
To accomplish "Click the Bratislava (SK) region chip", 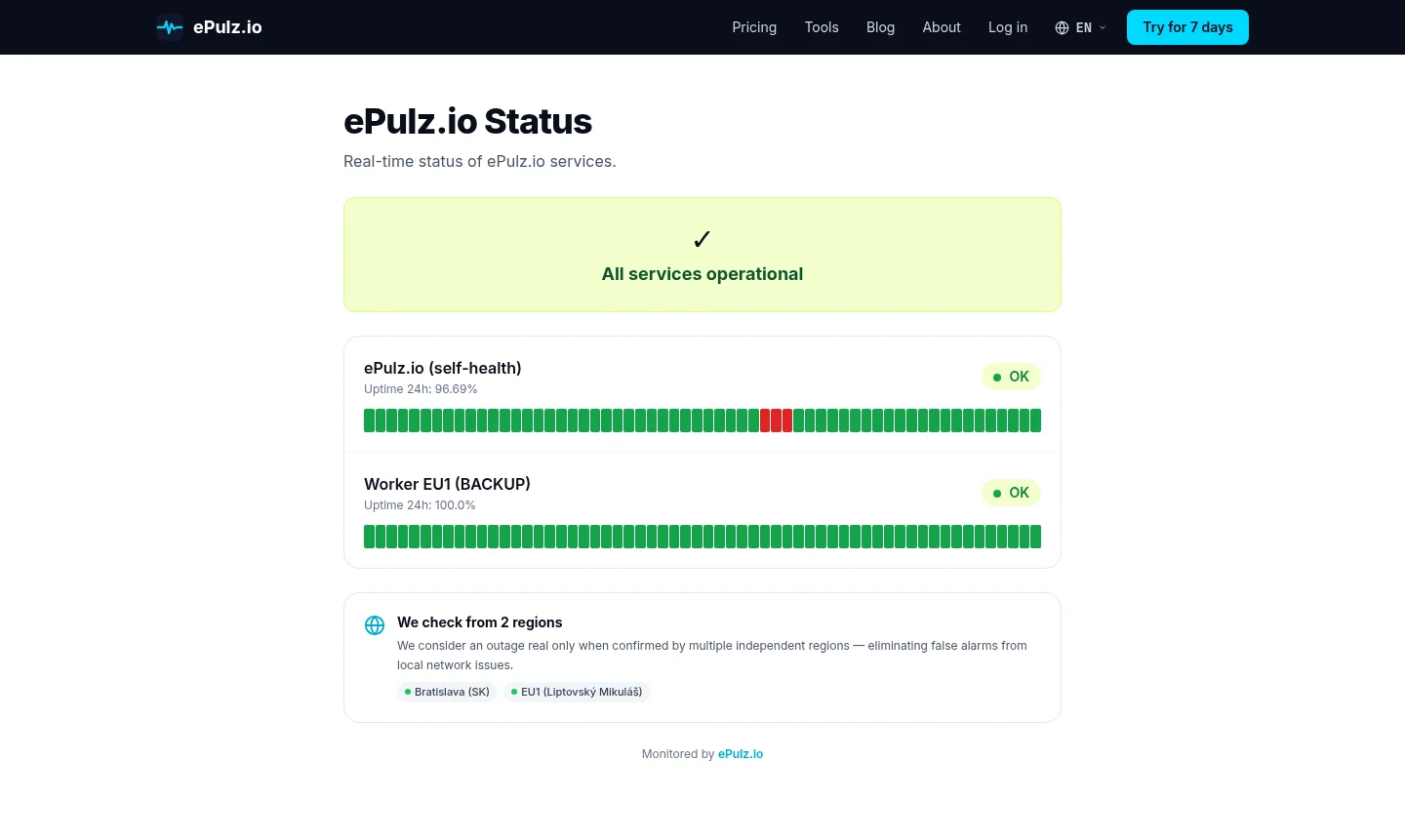I will coord(447,692).
